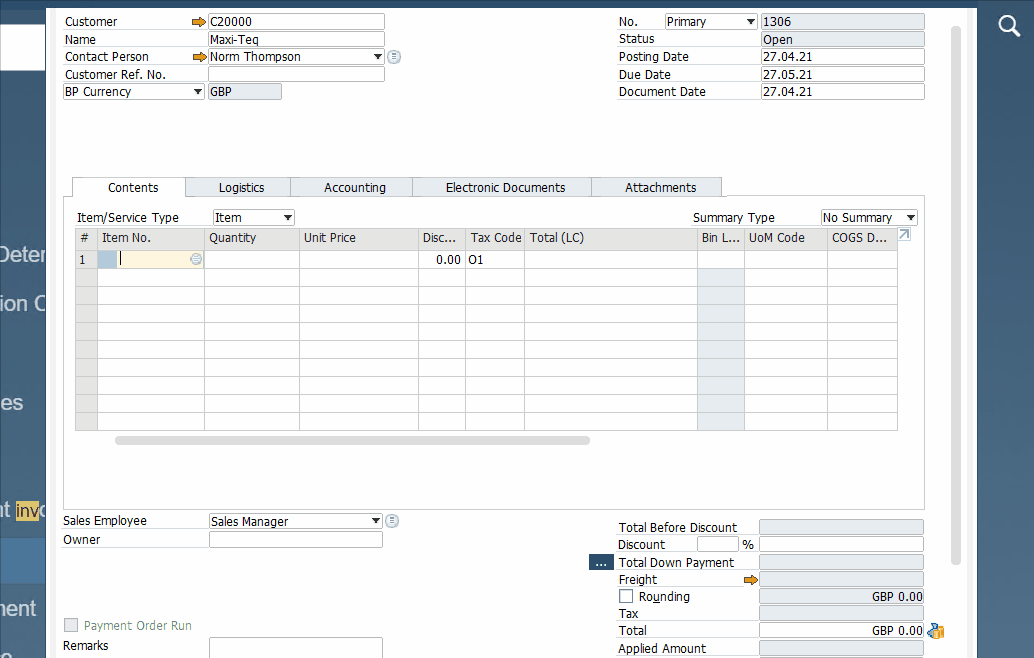Open form settings icon beside Sales Employee
The image size is (1034, 658).
click(391, 520)
